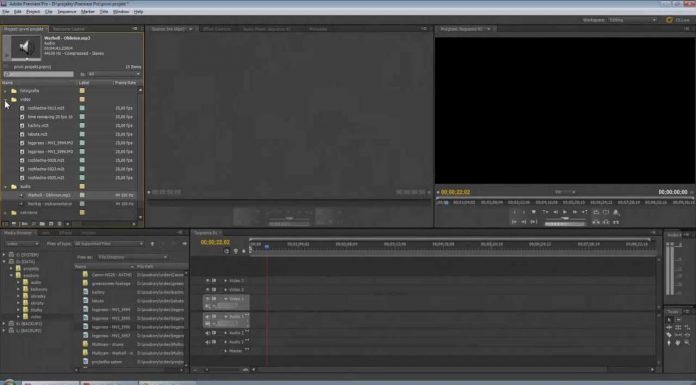Add unnumbered marker in Program monitor

(x=534, y=212)
